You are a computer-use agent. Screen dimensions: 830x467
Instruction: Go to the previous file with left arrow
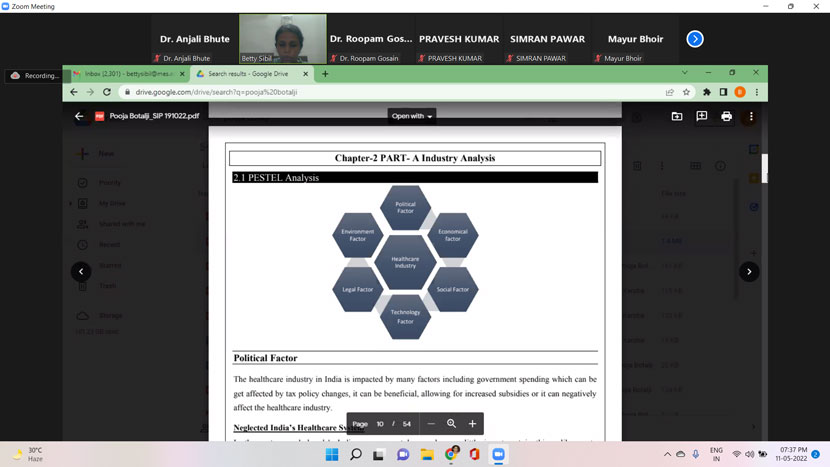81,271
